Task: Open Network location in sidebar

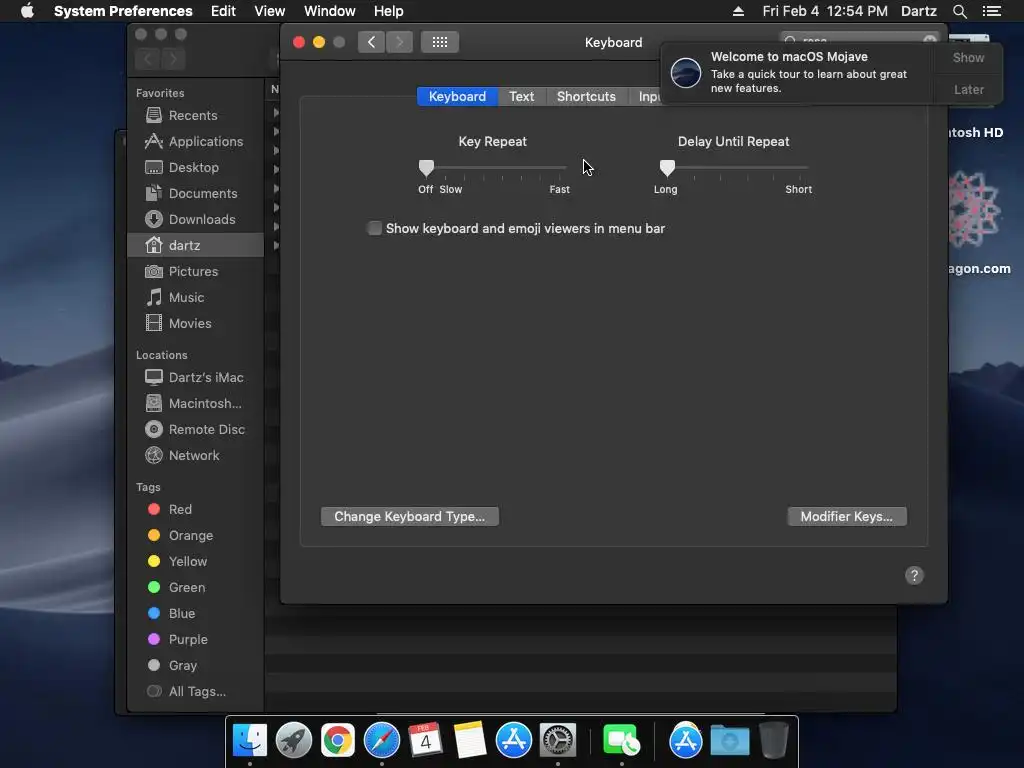Action: click(193, 456)
